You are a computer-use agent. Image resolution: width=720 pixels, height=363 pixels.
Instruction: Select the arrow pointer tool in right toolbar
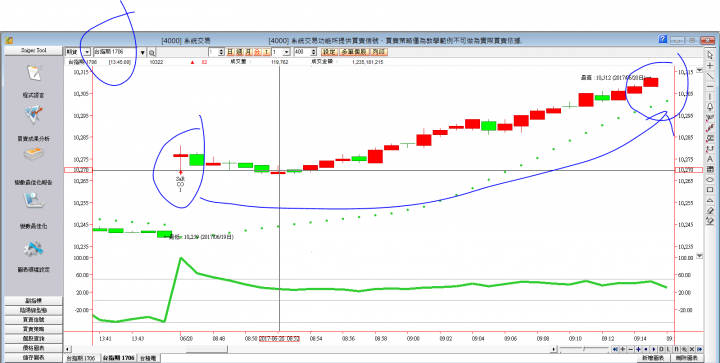[x=710, y=56]
